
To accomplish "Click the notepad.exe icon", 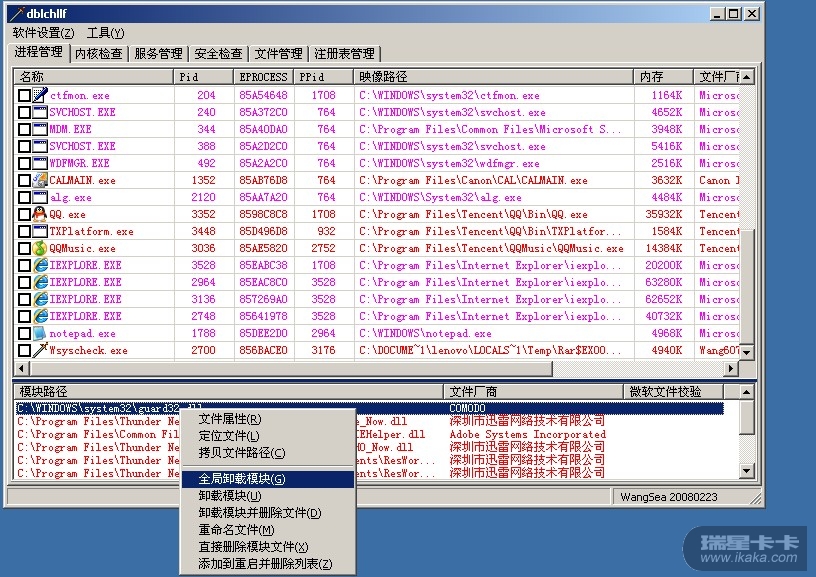I will [40, 333].
